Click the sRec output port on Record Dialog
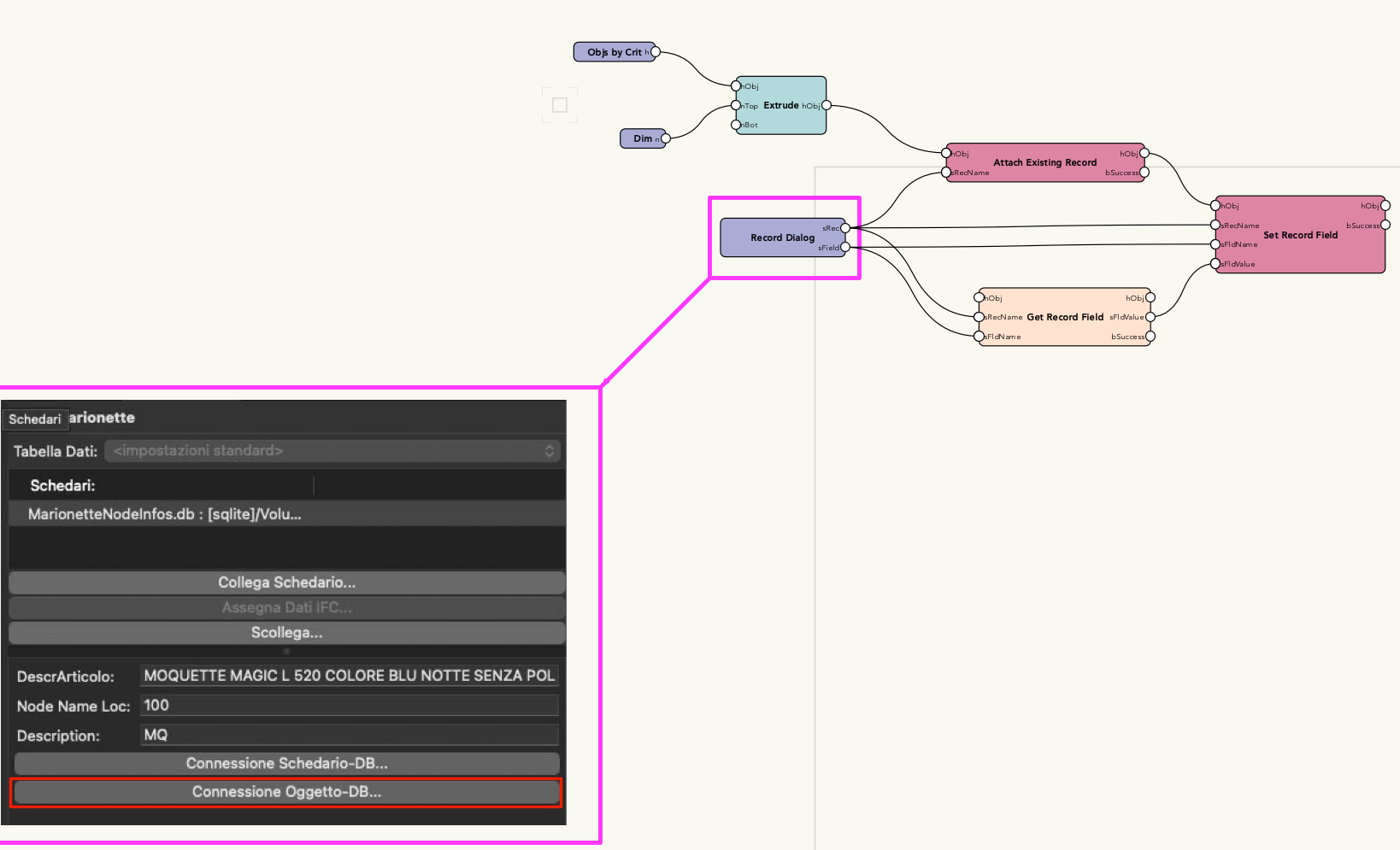Screen dimensions: 1400x850 click(845, 228)
